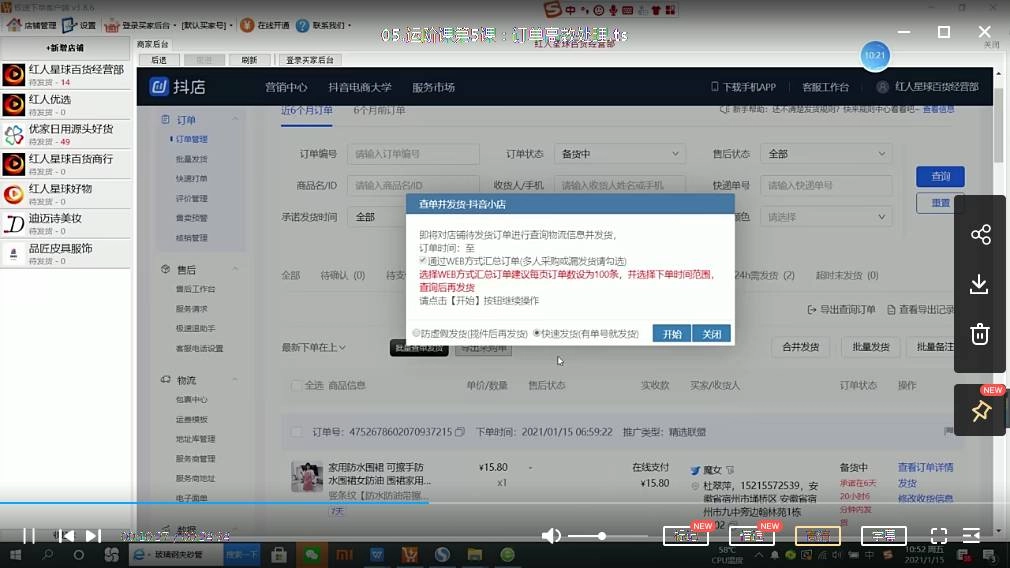
Task: Open 服务市场 in top navigation
Action: [434, 87]
